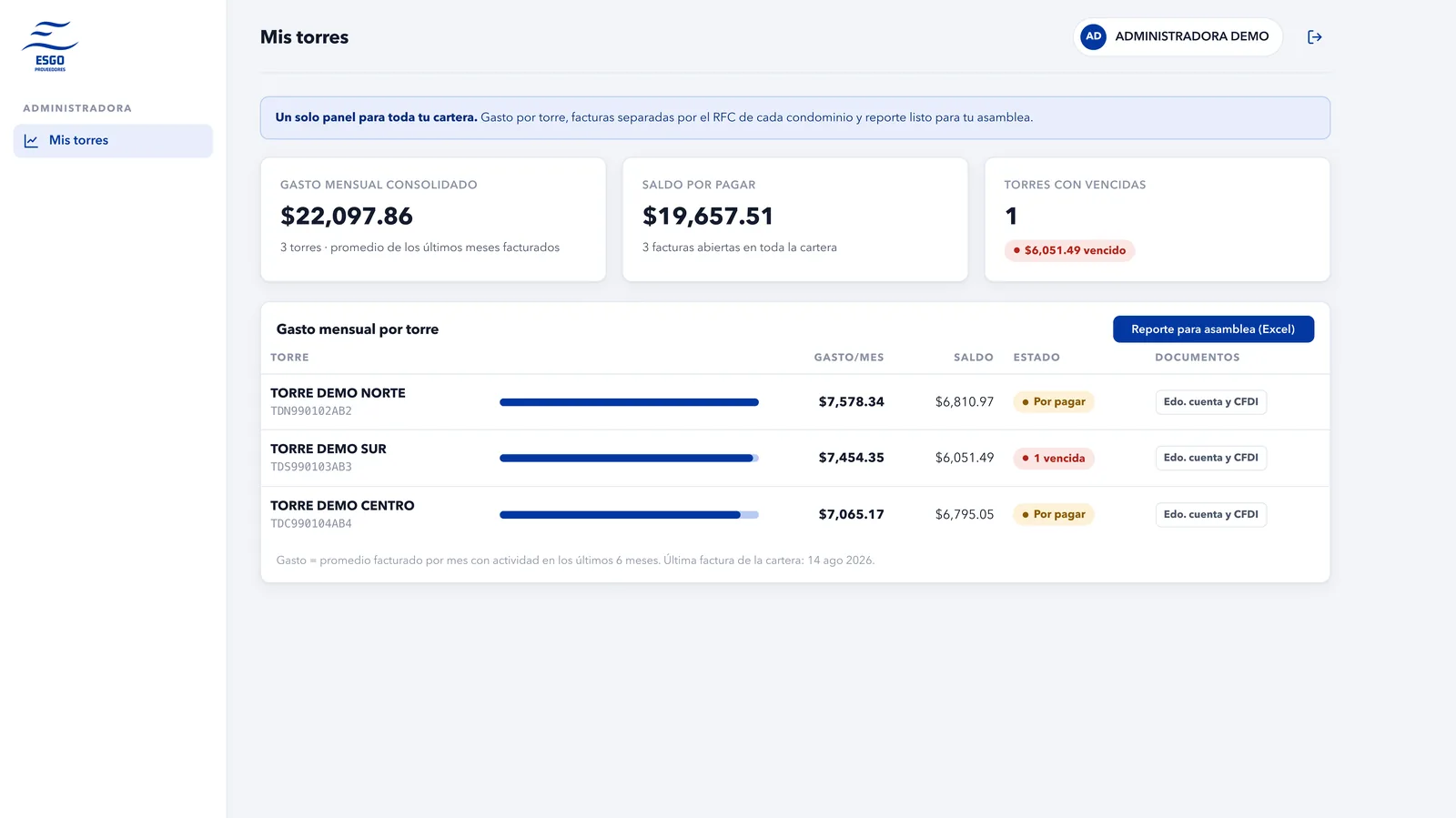
Task: Select the TORRE DEMO CENTRO name
Action: [x=342, y=506]
